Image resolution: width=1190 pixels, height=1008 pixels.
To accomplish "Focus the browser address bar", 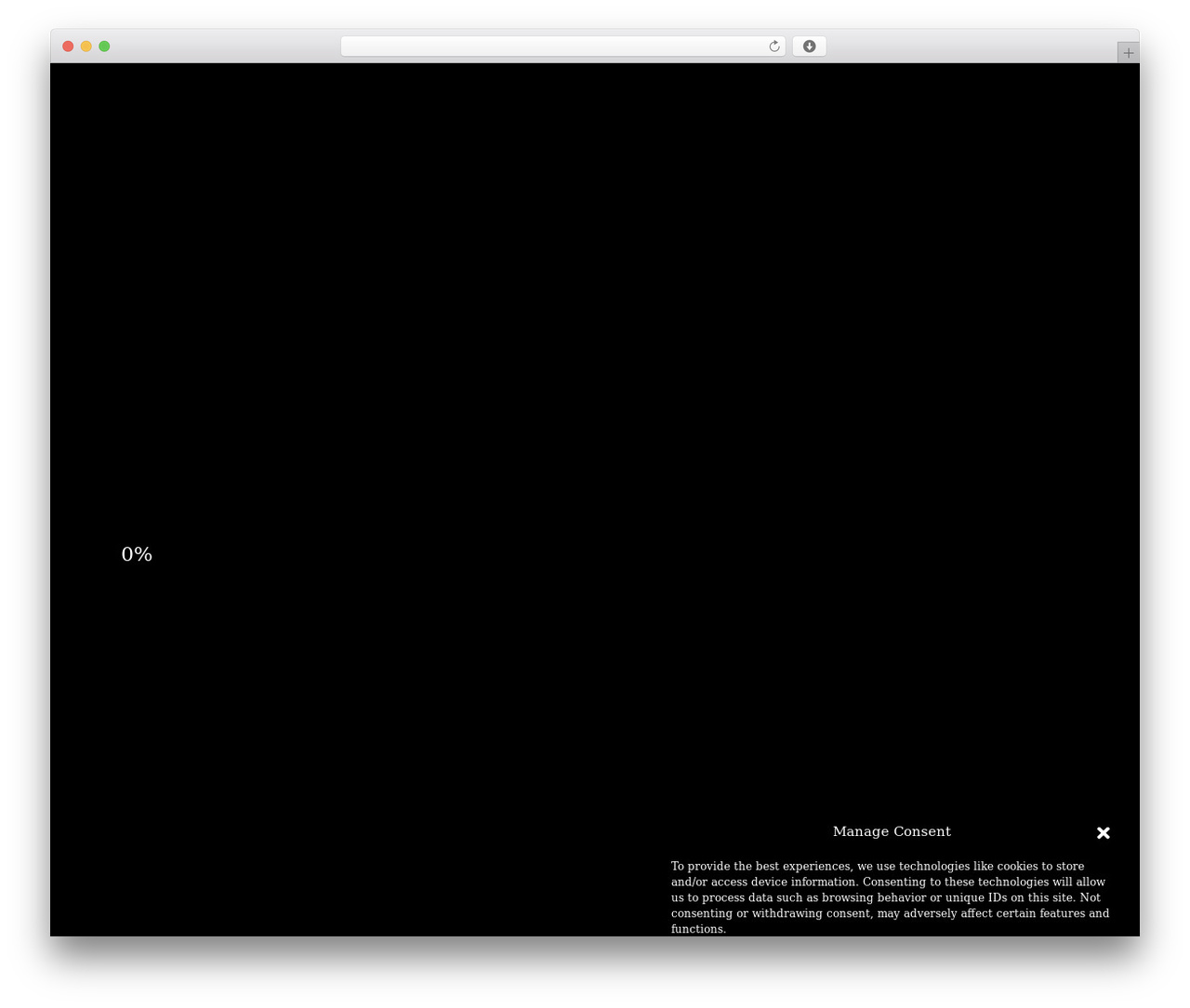I will tap(562, 46).
